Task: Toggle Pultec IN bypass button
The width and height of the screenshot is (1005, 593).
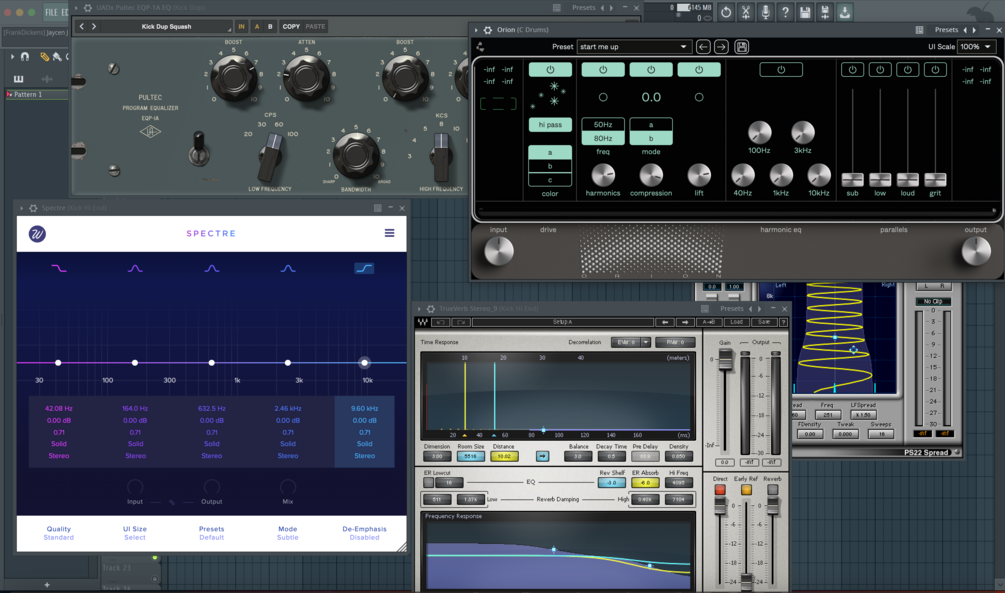Action: [x=241, y=26]
